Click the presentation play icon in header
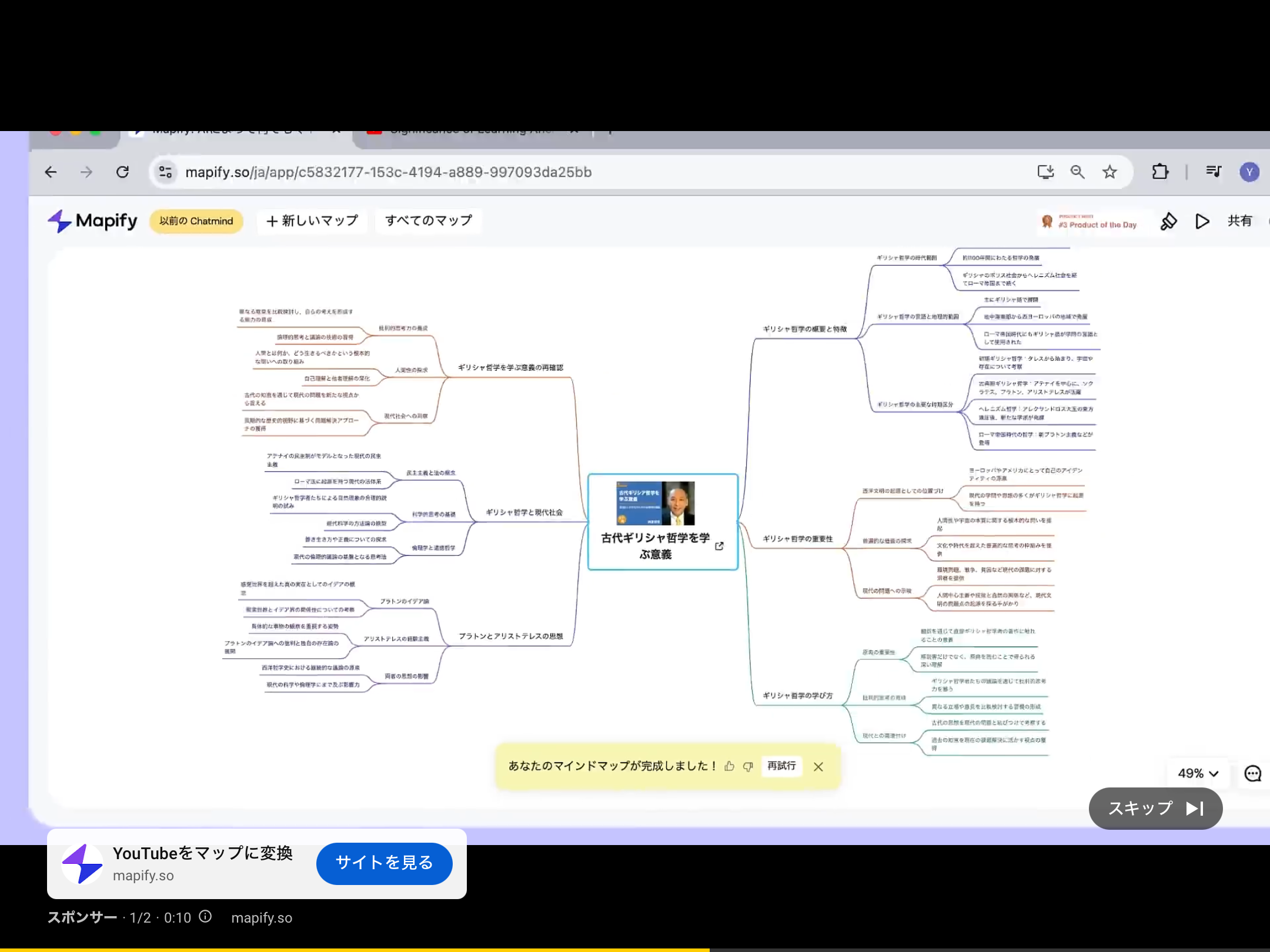1270x952 pixels. (x=1202, y=221)
